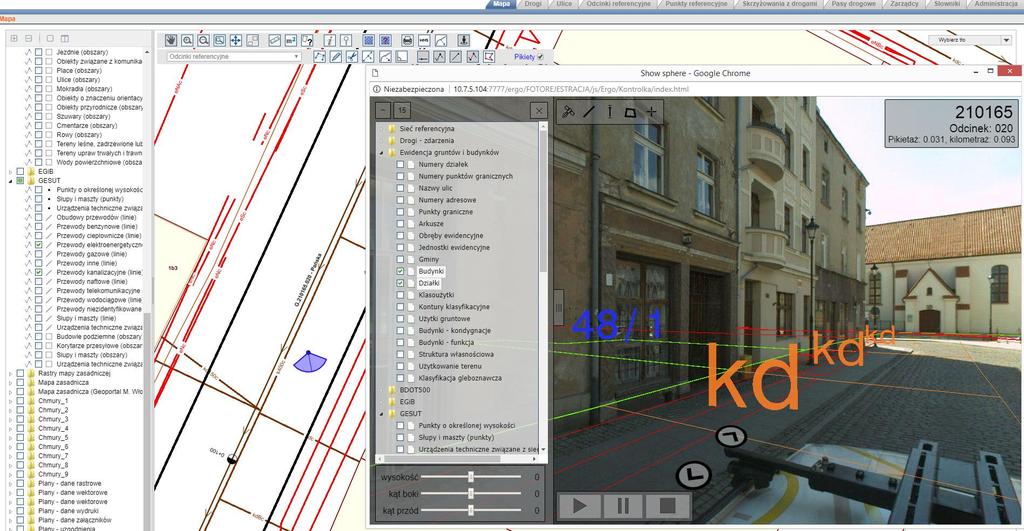The width and height of the screenshot is (1024, 531).
Task: Open the Punkty referencyjne tab
Action: click(696, 4)
